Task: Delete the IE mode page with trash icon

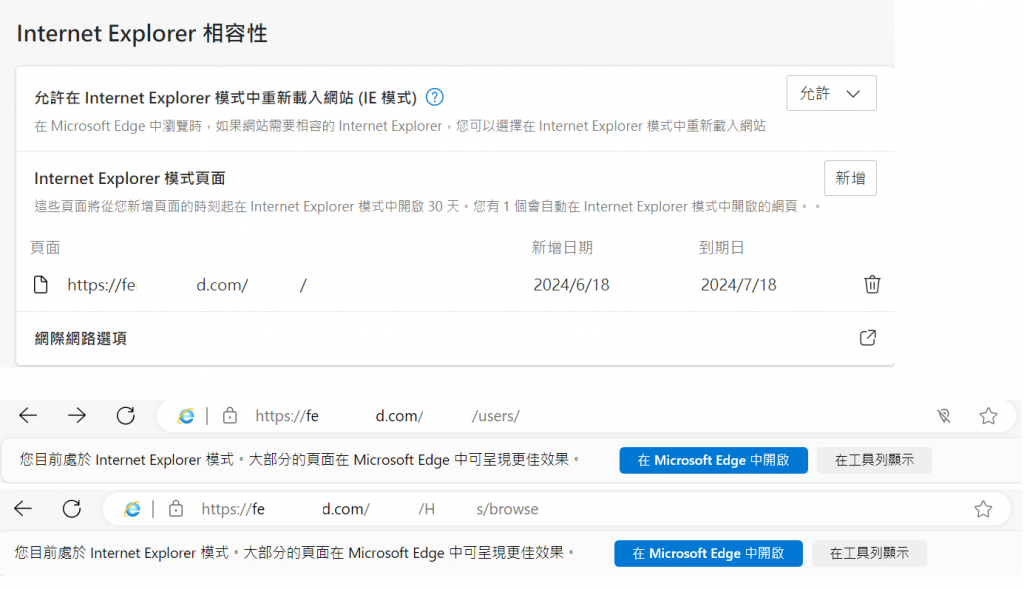Action: pos(872,285)
